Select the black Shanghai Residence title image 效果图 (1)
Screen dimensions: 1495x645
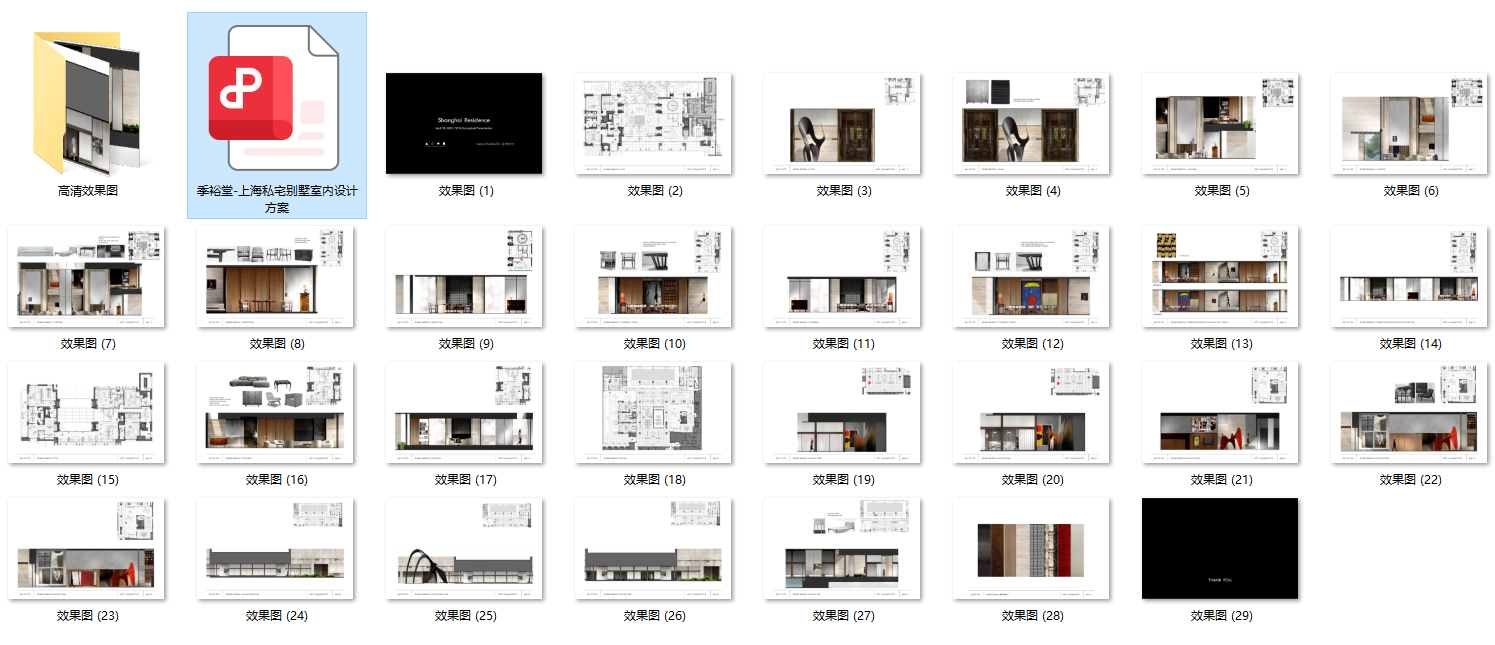(x=464, y=123)
